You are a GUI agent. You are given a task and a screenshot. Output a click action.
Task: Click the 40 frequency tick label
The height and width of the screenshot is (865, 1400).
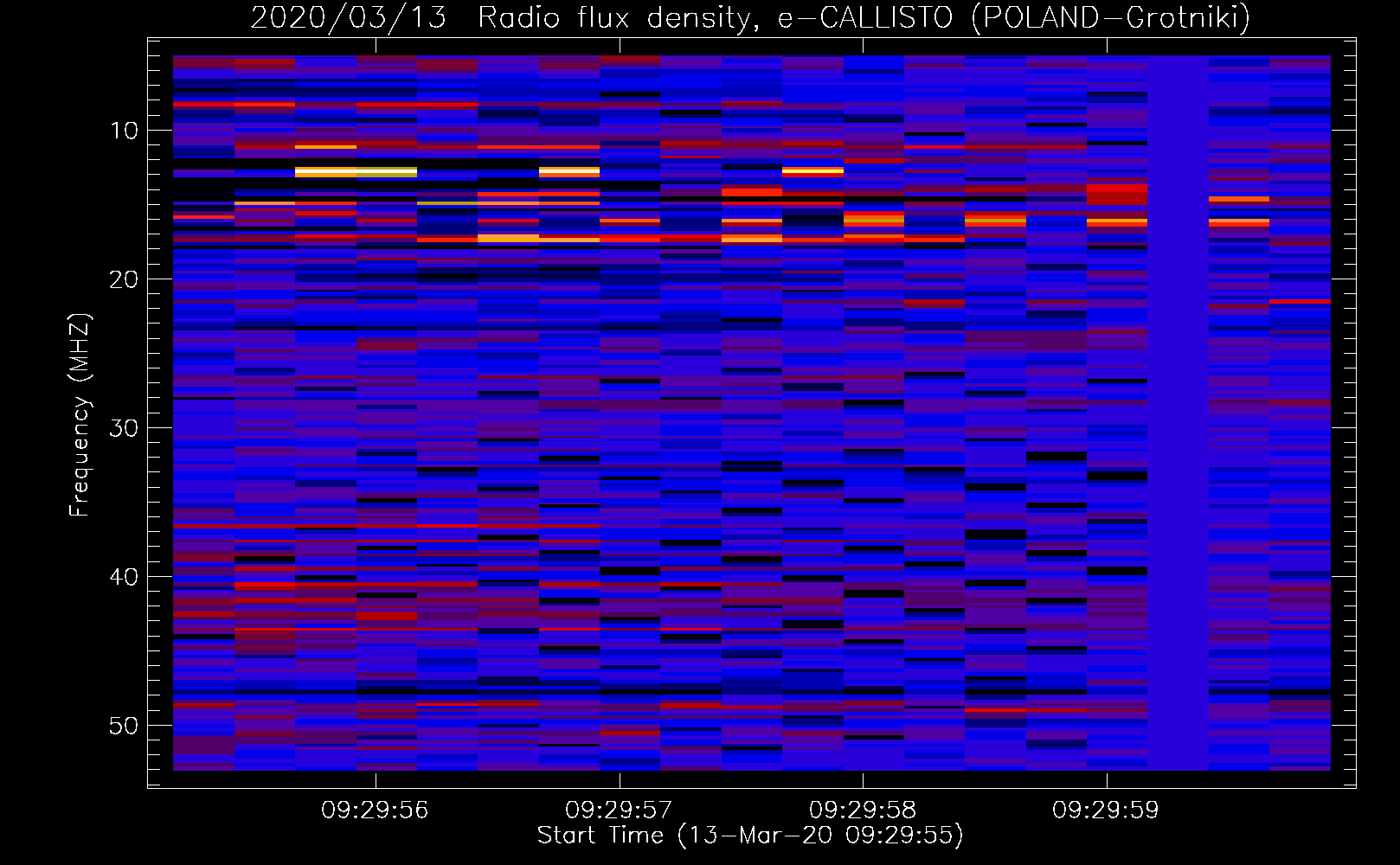point(124,577)
